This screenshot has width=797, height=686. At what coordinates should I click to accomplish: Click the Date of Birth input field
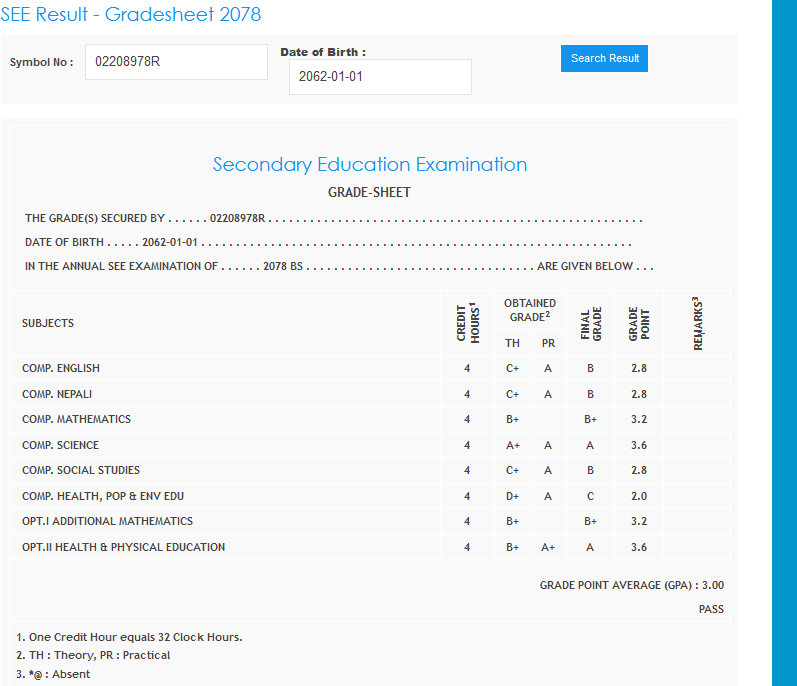click(x=380, y=77)
